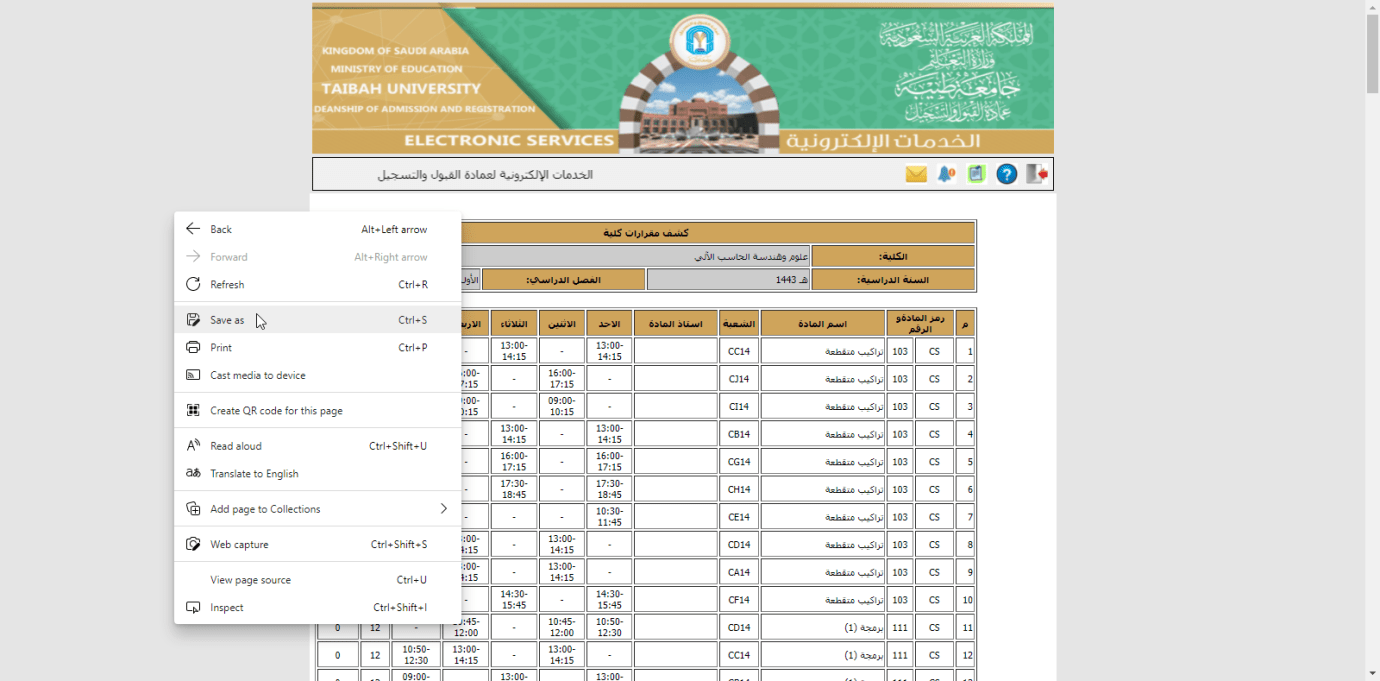Click the scrollbar up arrow

pos(1372,8)
